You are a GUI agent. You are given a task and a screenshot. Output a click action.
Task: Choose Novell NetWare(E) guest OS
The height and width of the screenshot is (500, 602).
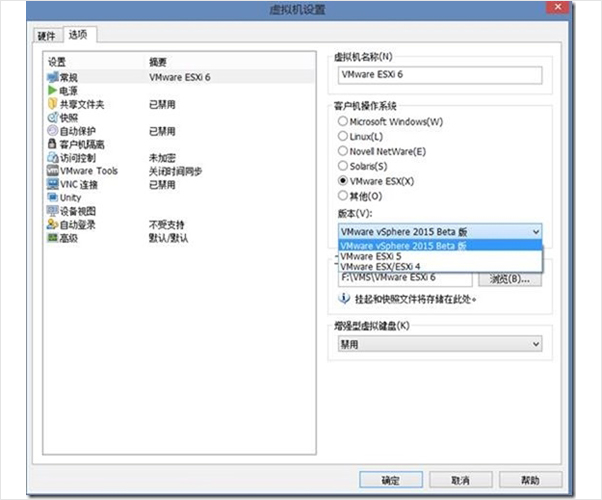point(342,151)
